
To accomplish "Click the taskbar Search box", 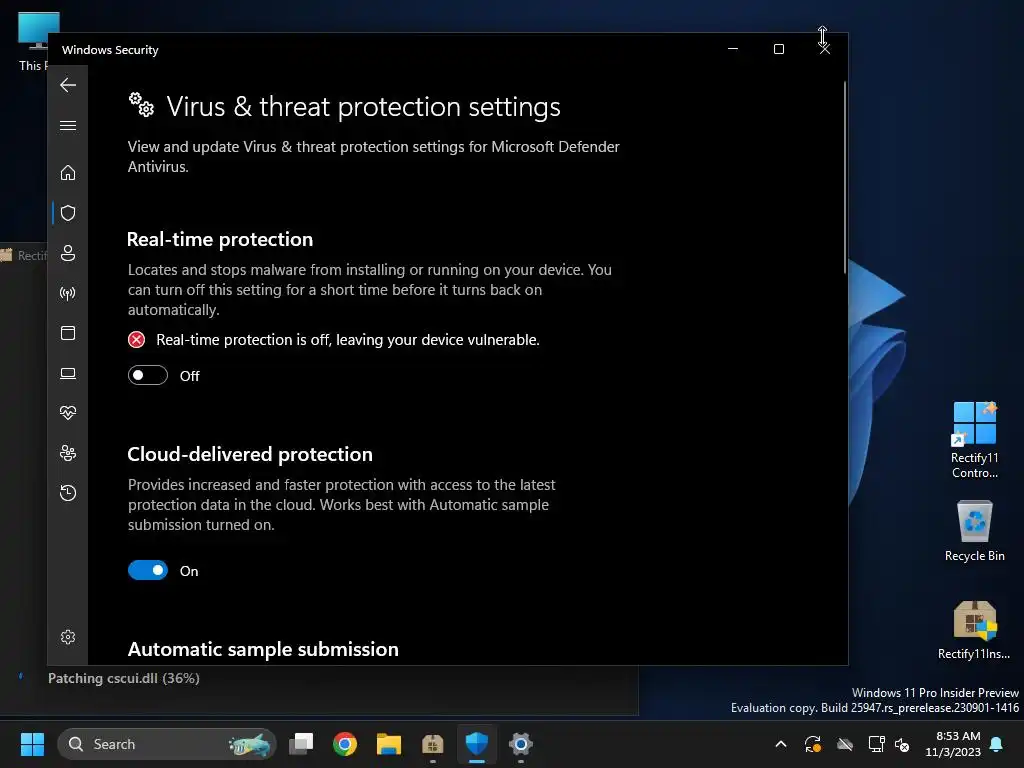I will tap(167, 744).
